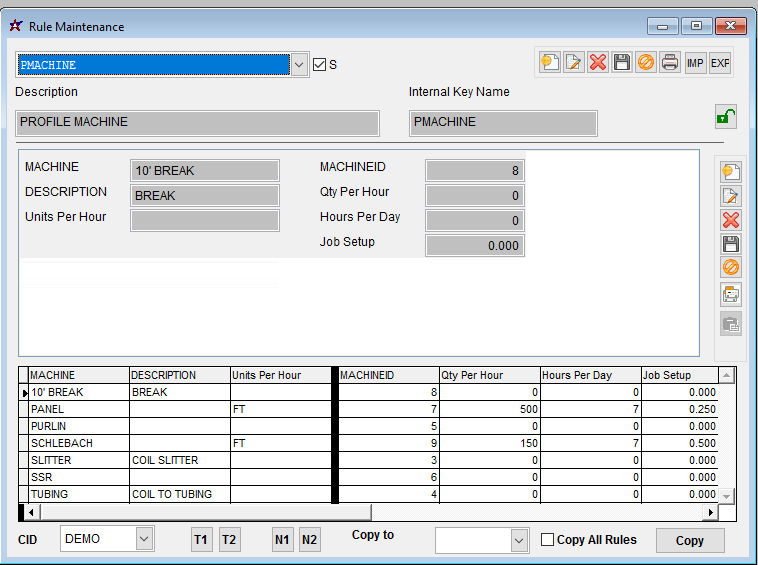Viewport: 758px width, 565px height.
Task: Add new record using side panel icon
Action: coord(731,172)
